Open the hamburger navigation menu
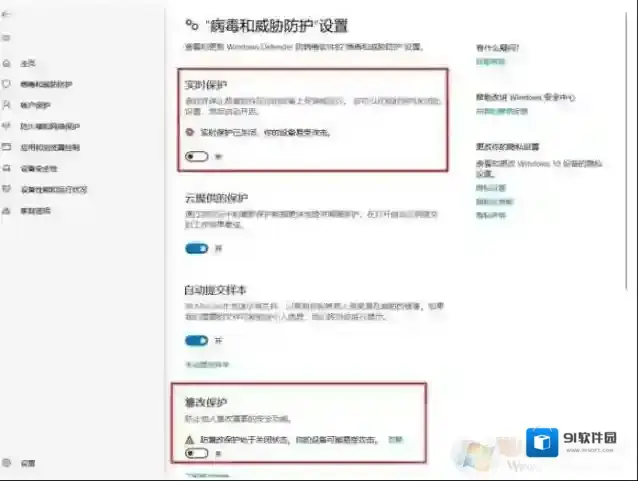638x481 pixels. coord(8,38)
